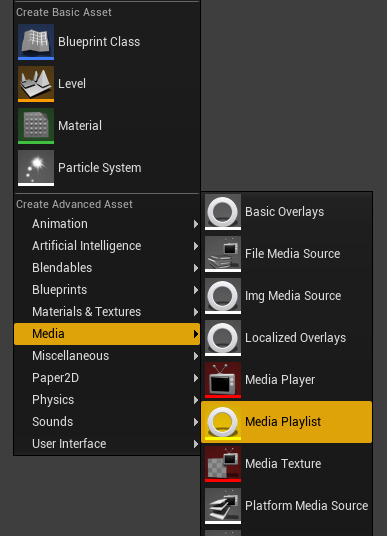This screenshot has height=536, width=387.
Task: Create a new Blueprint Class
Action: coord(107,42)
